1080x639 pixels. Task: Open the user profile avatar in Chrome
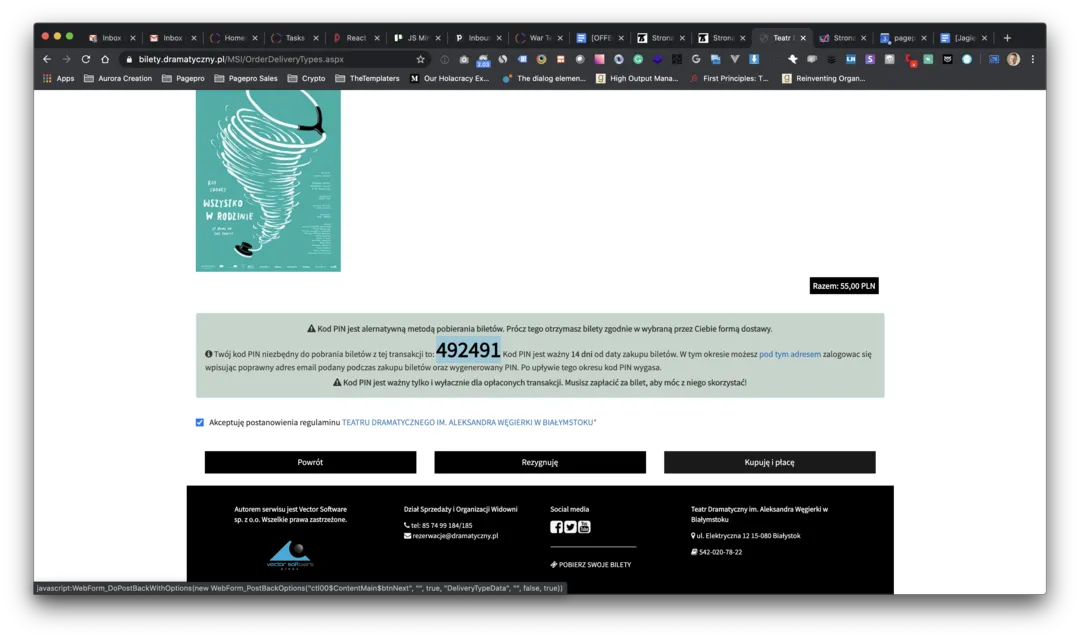coord(1012,59)
